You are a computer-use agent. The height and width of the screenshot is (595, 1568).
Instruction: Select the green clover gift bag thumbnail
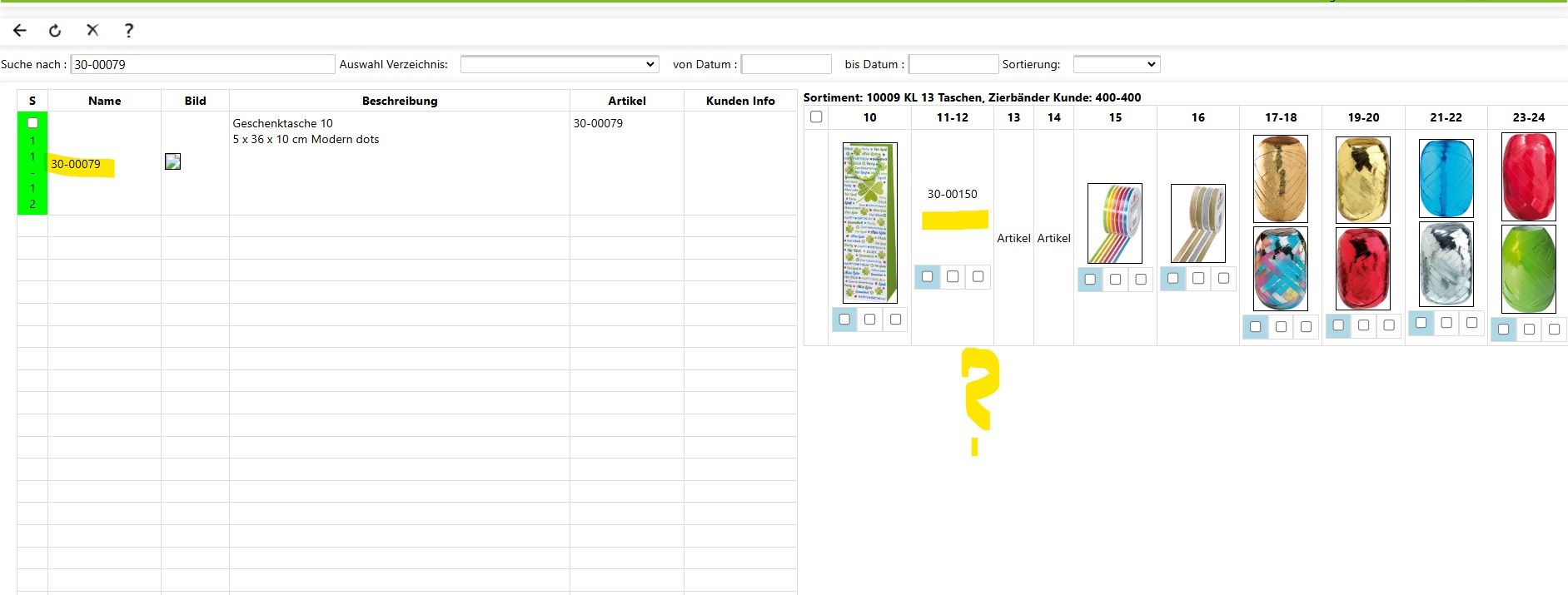[869, 222]
